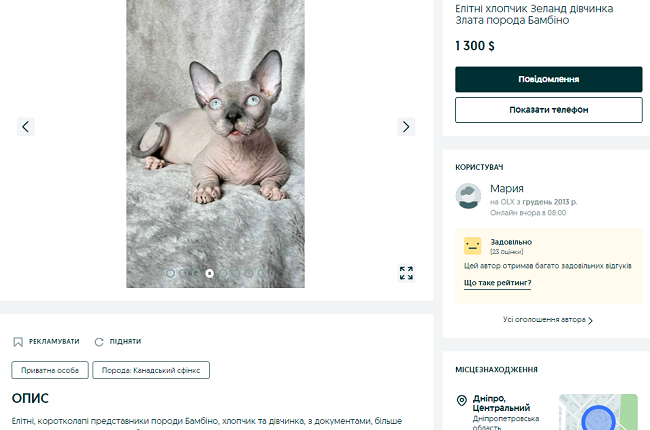Select the first photo carousel dot
Image resolution: width=650 pixels, height=430 pixels.
click(x=170, y=272)
